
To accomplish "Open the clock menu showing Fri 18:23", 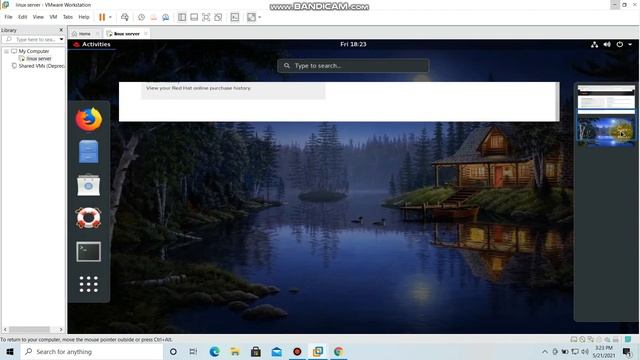I will click(x=353, y=44).
